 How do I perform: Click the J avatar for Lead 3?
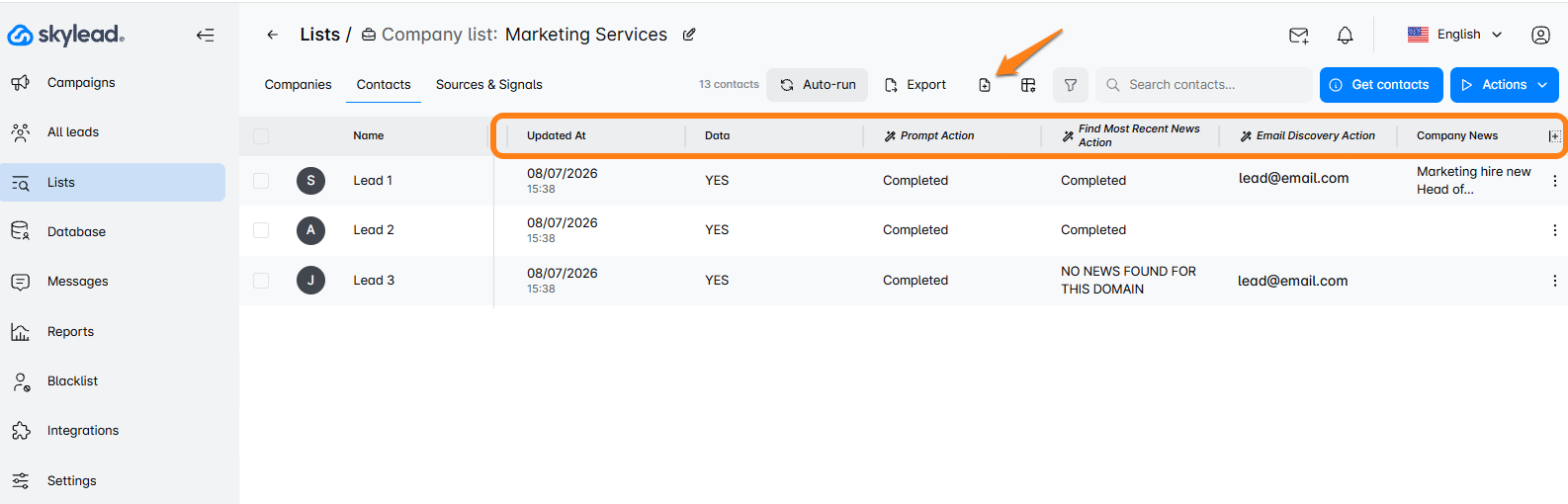[310, 281]
